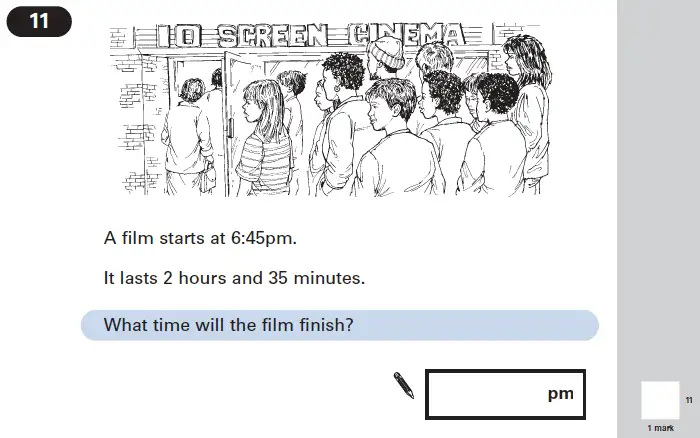This screenshot has height=438, width=700.
Task: Click the cinema queue illustration
Action: coord(330,110)
